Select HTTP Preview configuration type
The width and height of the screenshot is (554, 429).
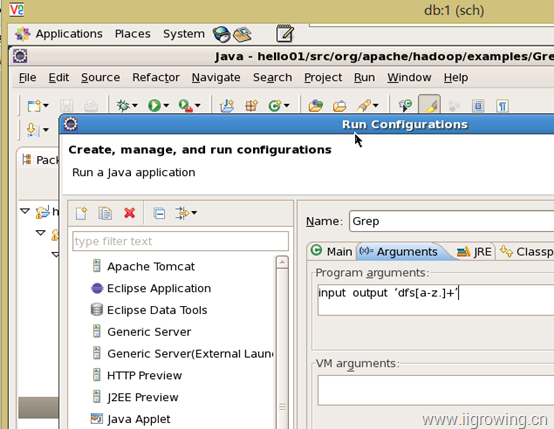point(145,375)
